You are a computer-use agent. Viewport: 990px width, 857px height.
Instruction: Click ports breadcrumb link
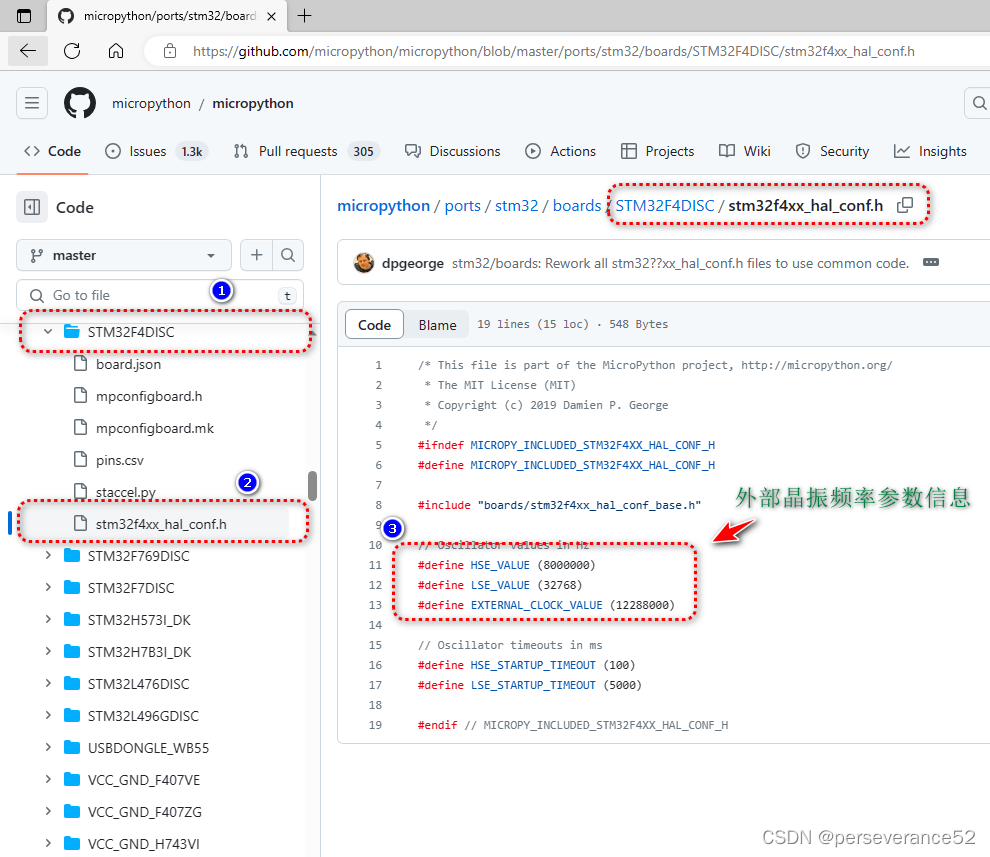pyautogui.click(x=462, y=206)
